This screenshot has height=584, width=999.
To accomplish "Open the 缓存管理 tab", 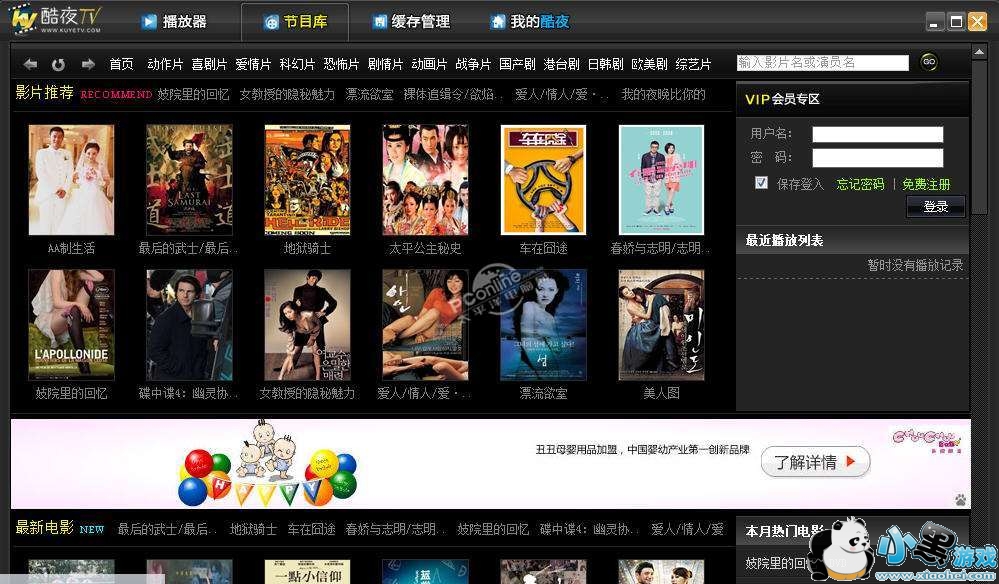I will tap(411, 22).
